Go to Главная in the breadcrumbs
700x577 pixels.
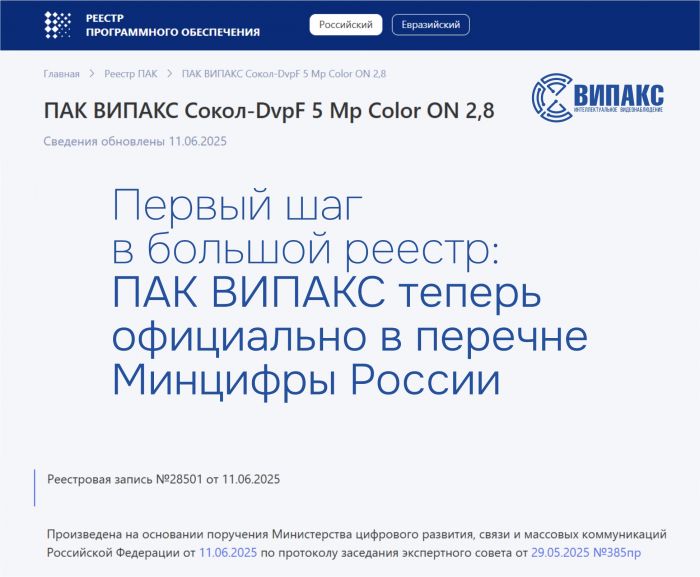61,74
